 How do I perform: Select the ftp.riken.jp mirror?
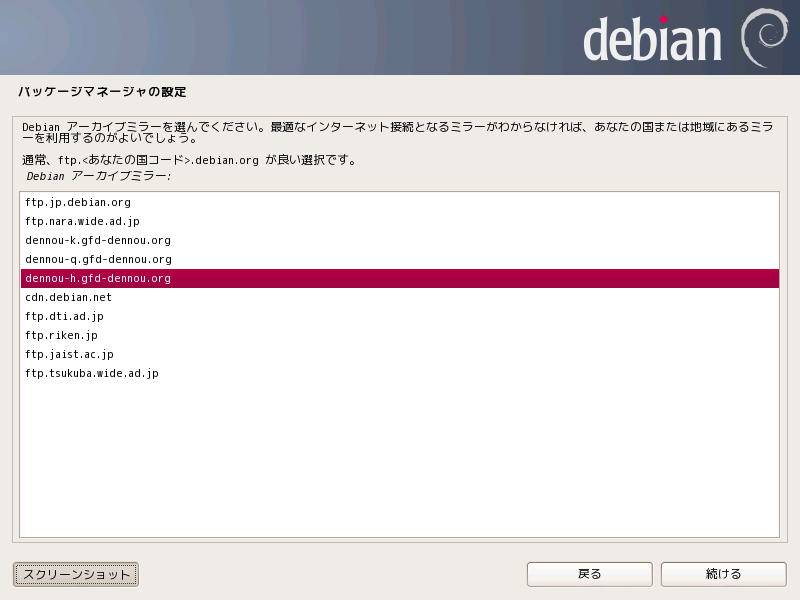pyautogui.click(x=399, y=335)
